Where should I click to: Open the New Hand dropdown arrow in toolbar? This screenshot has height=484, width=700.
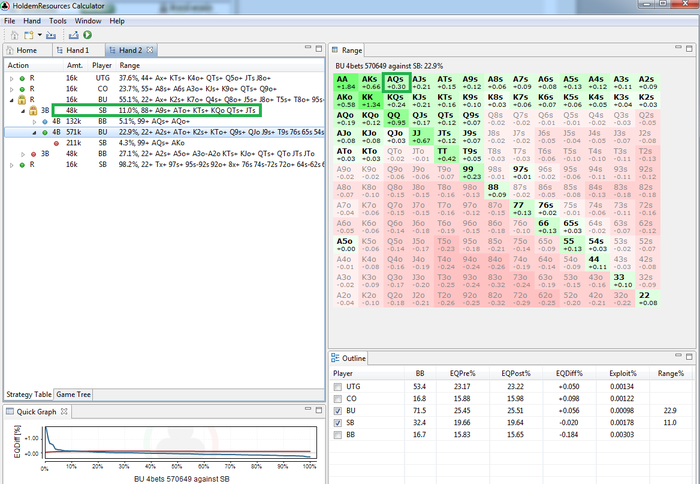(39, 35)
